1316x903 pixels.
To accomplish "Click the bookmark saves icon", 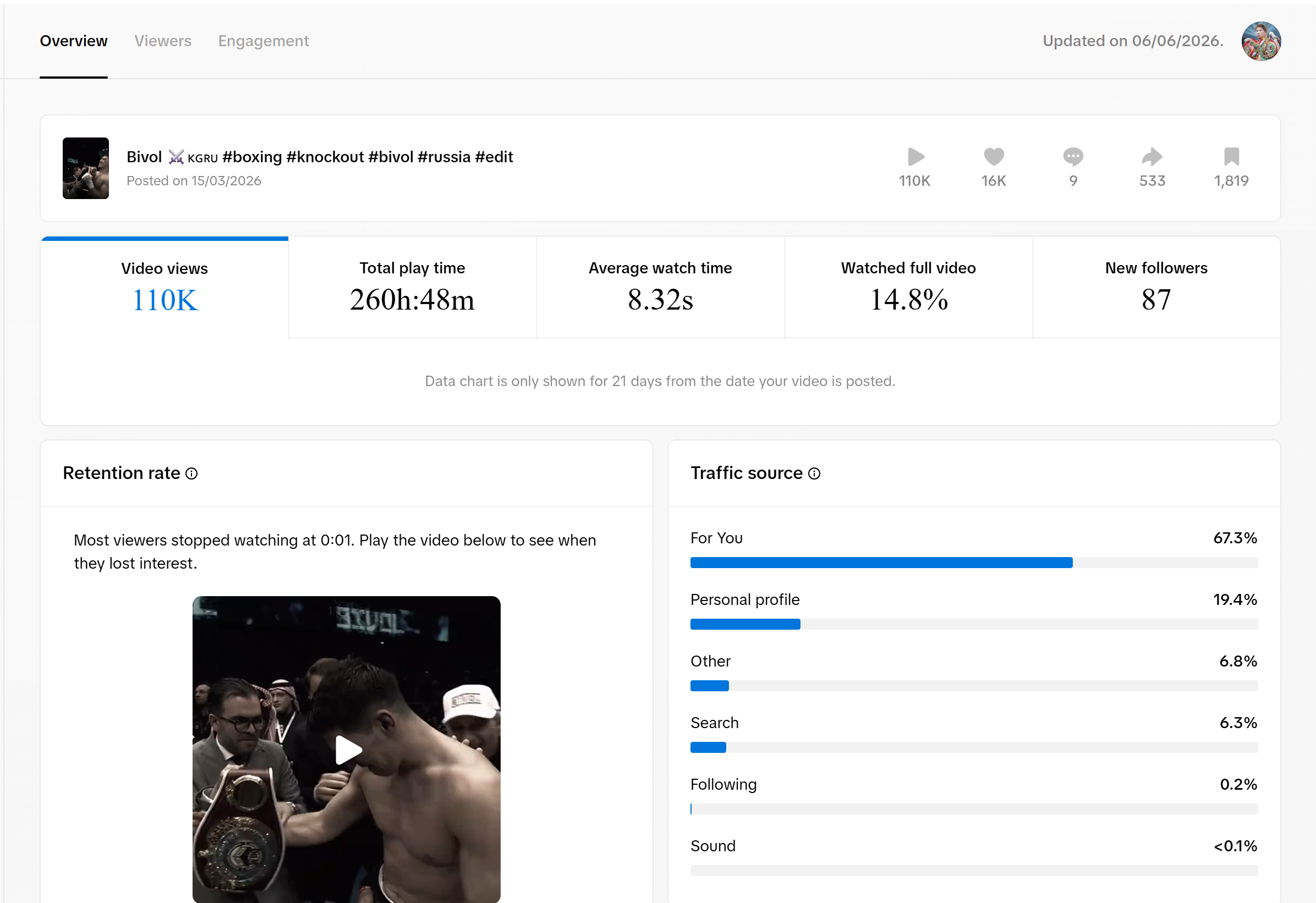I will pyautogui.click(x=1232, y=157).
